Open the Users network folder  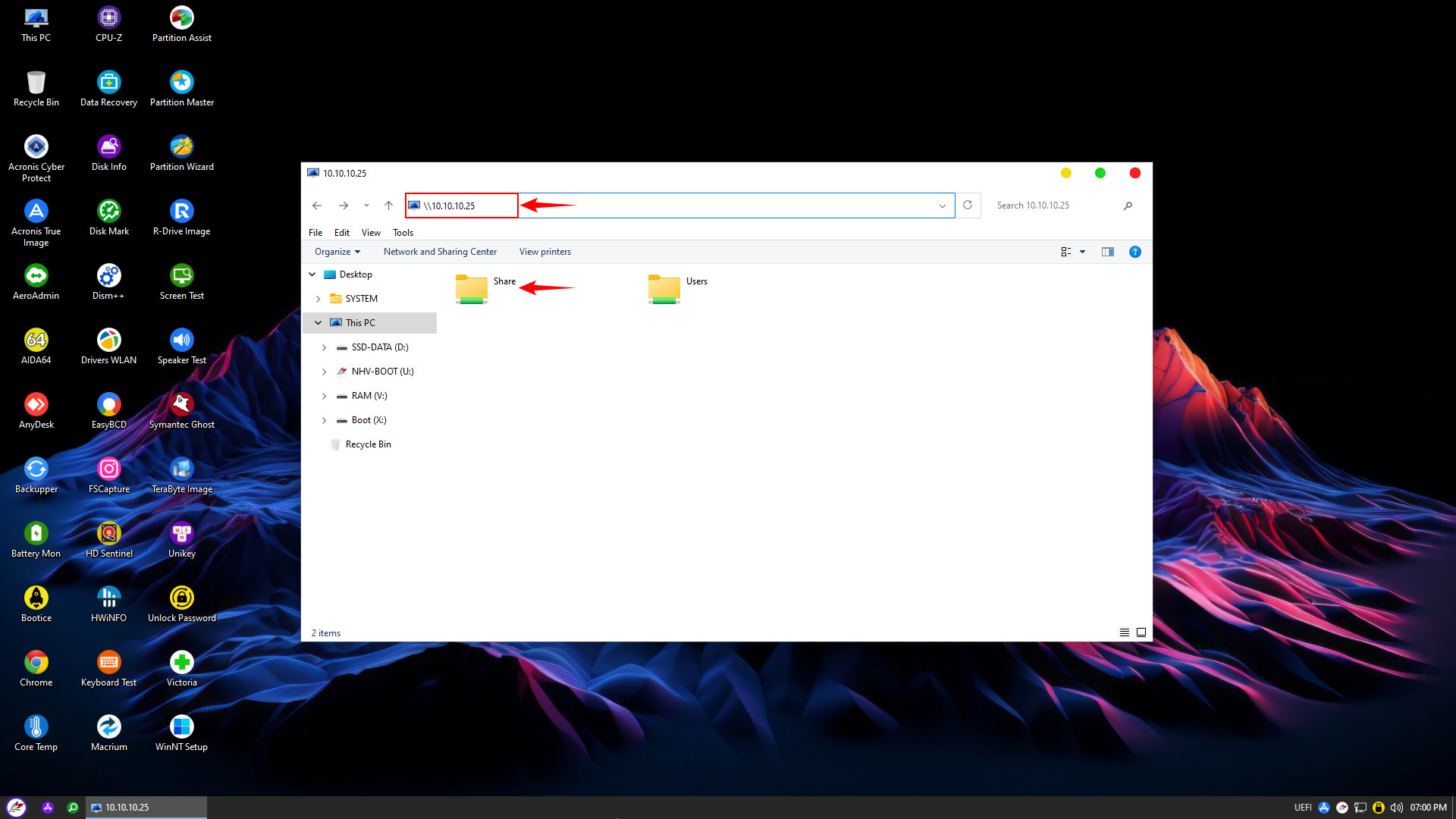[x=664, y=289]
